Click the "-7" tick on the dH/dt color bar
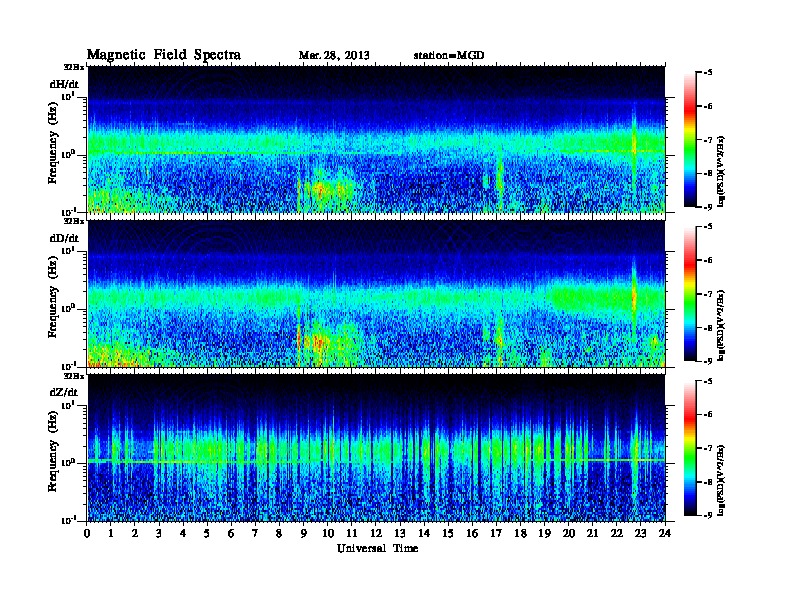 click(708, 140)
